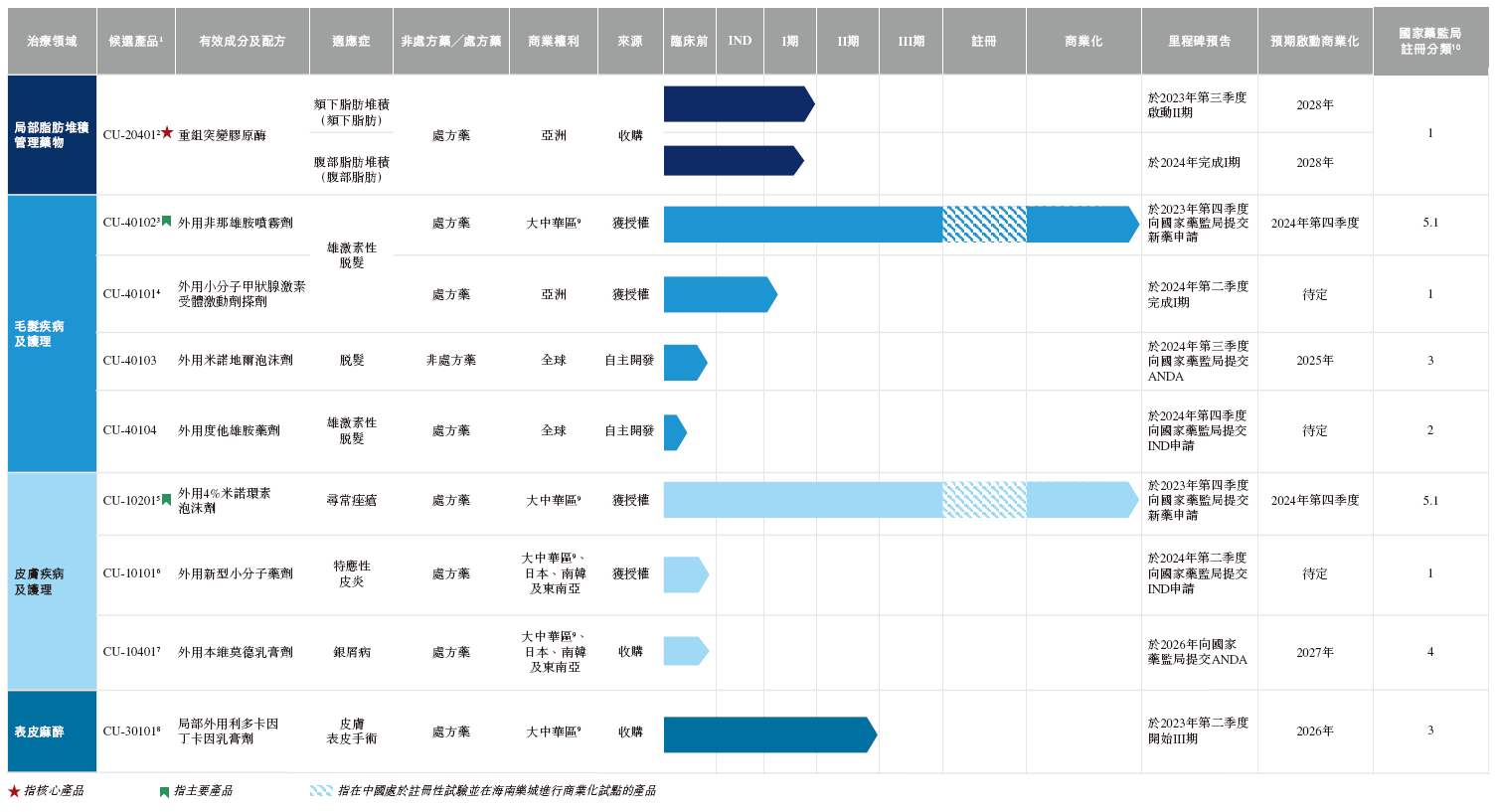Click the 適應症 column header
This screenshot has height=812, width=1497.
point(351,41)
